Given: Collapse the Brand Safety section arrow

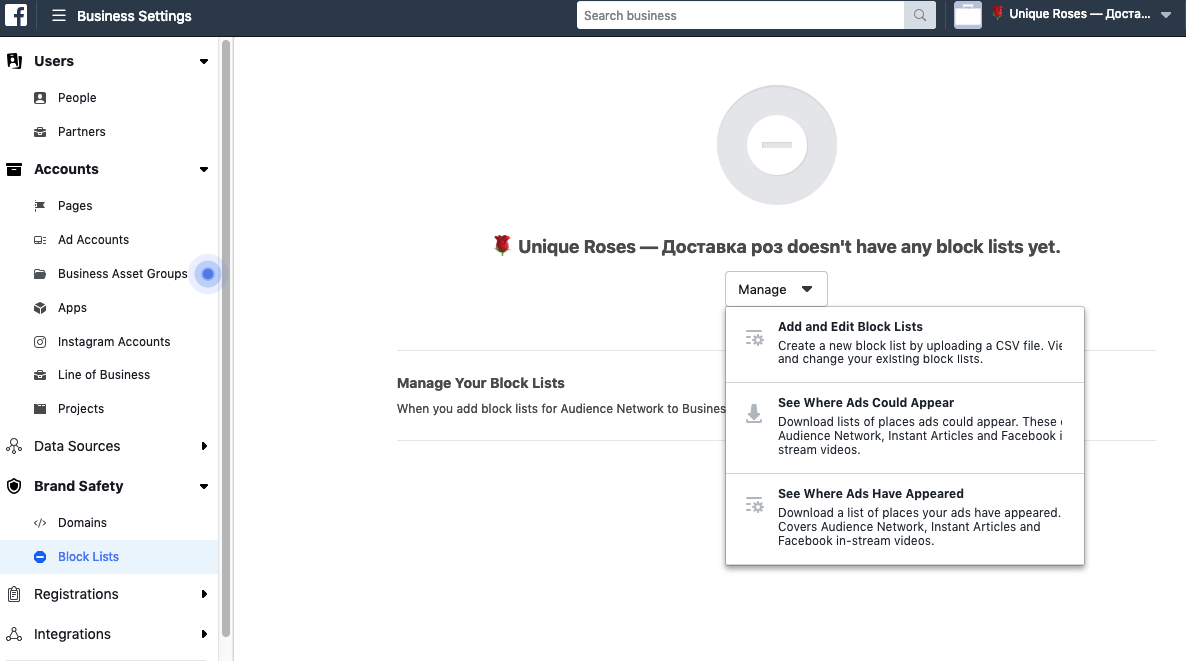Looking at the screenshot, I should 203,486.
